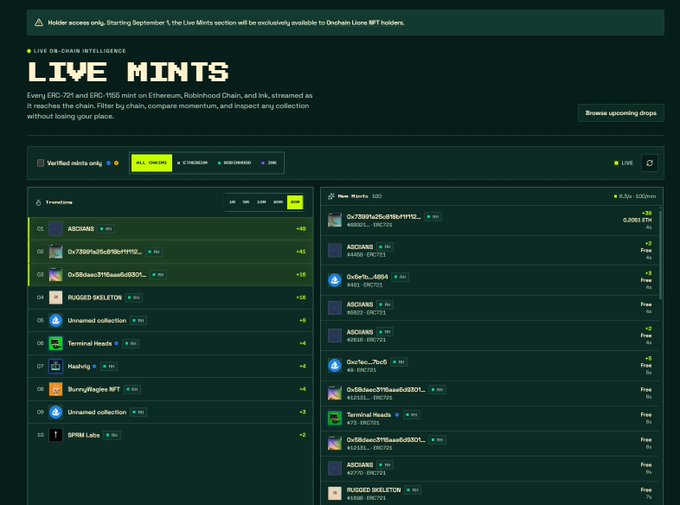Click the +41 count for 0x73991a25c

[x=301, y=252]
